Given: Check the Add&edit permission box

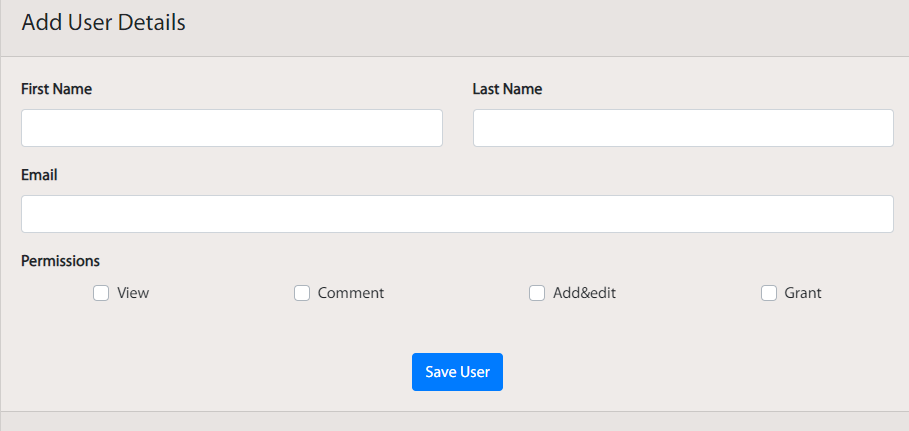Looking at the screenshot, I should (537, 294).
